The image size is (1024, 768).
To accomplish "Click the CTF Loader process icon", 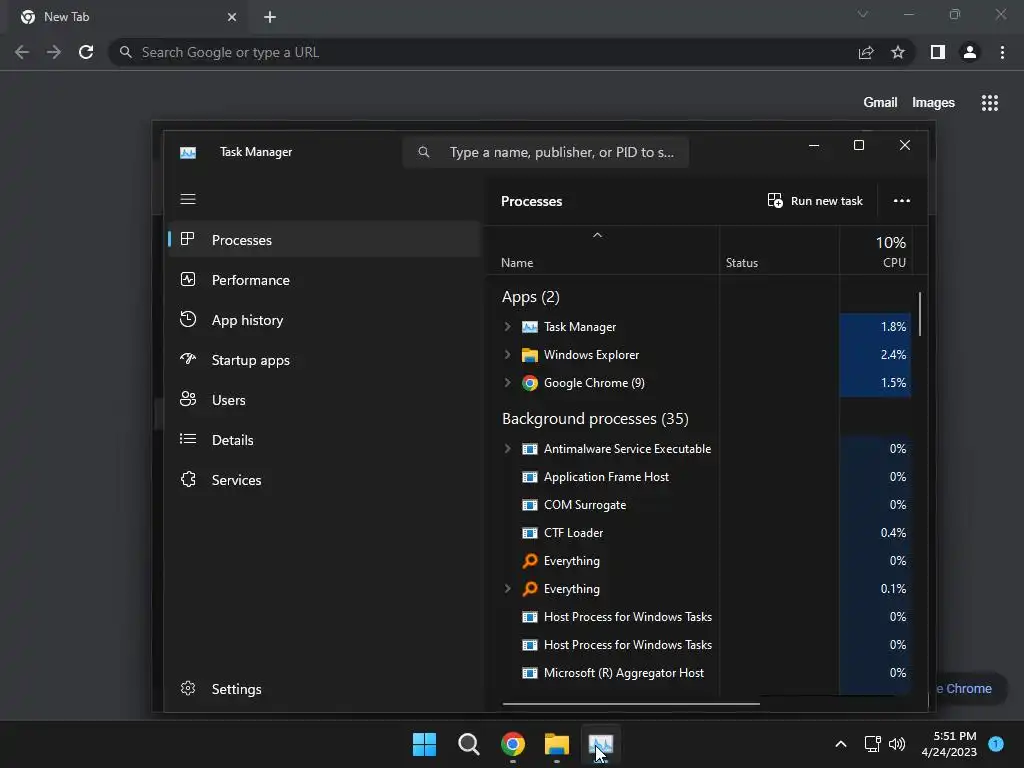I will tap(530, 533).
